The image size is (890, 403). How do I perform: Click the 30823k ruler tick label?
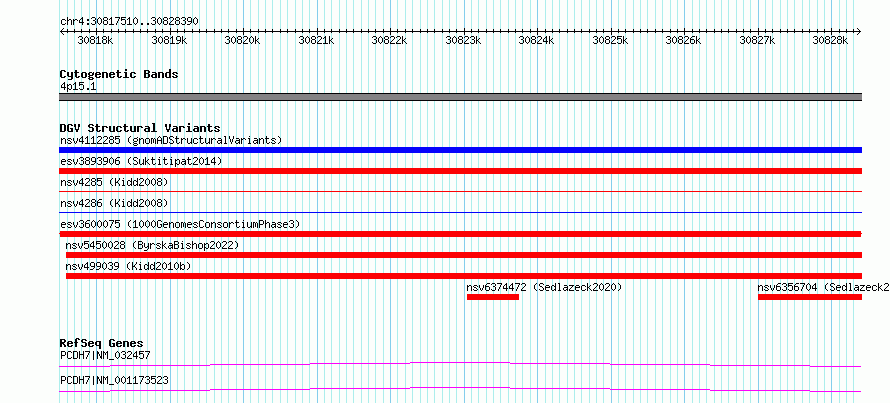pyautogui.click(x=463, y=40)
